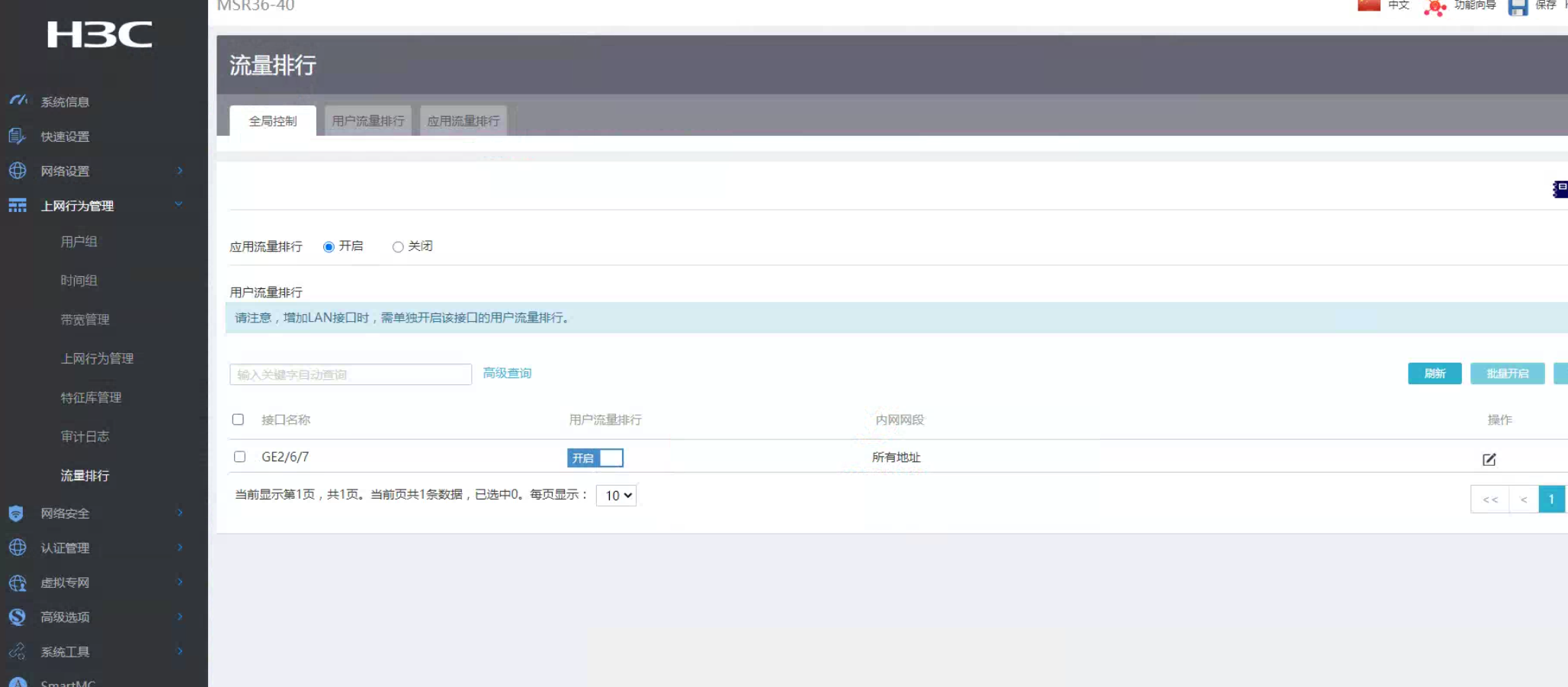The width and height of the screenshot is (1568, 687).
Task: Click the 批量开启 button
Action: coord(1507,374)
